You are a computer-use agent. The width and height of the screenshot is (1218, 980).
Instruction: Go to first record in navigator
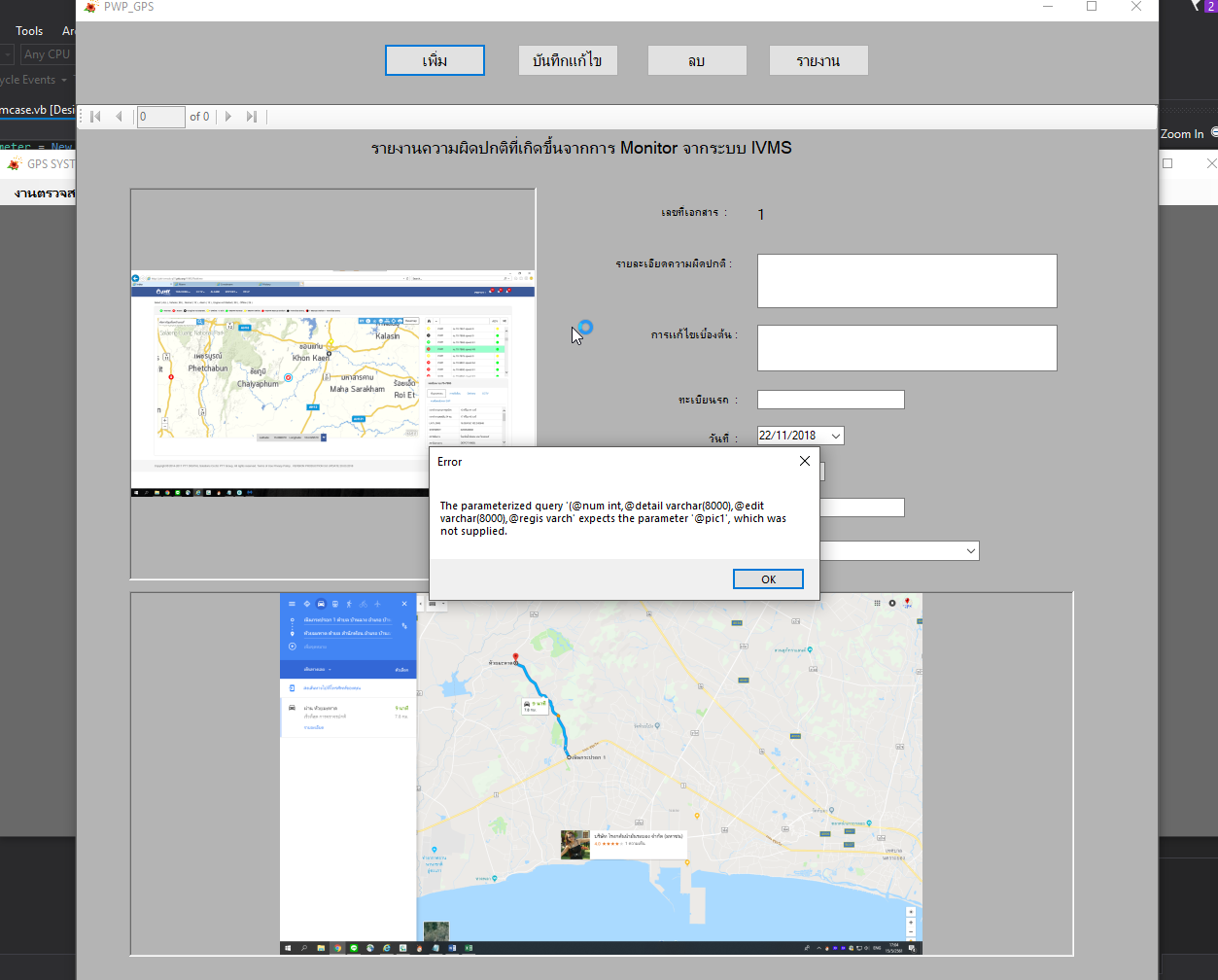coord(95,117)
